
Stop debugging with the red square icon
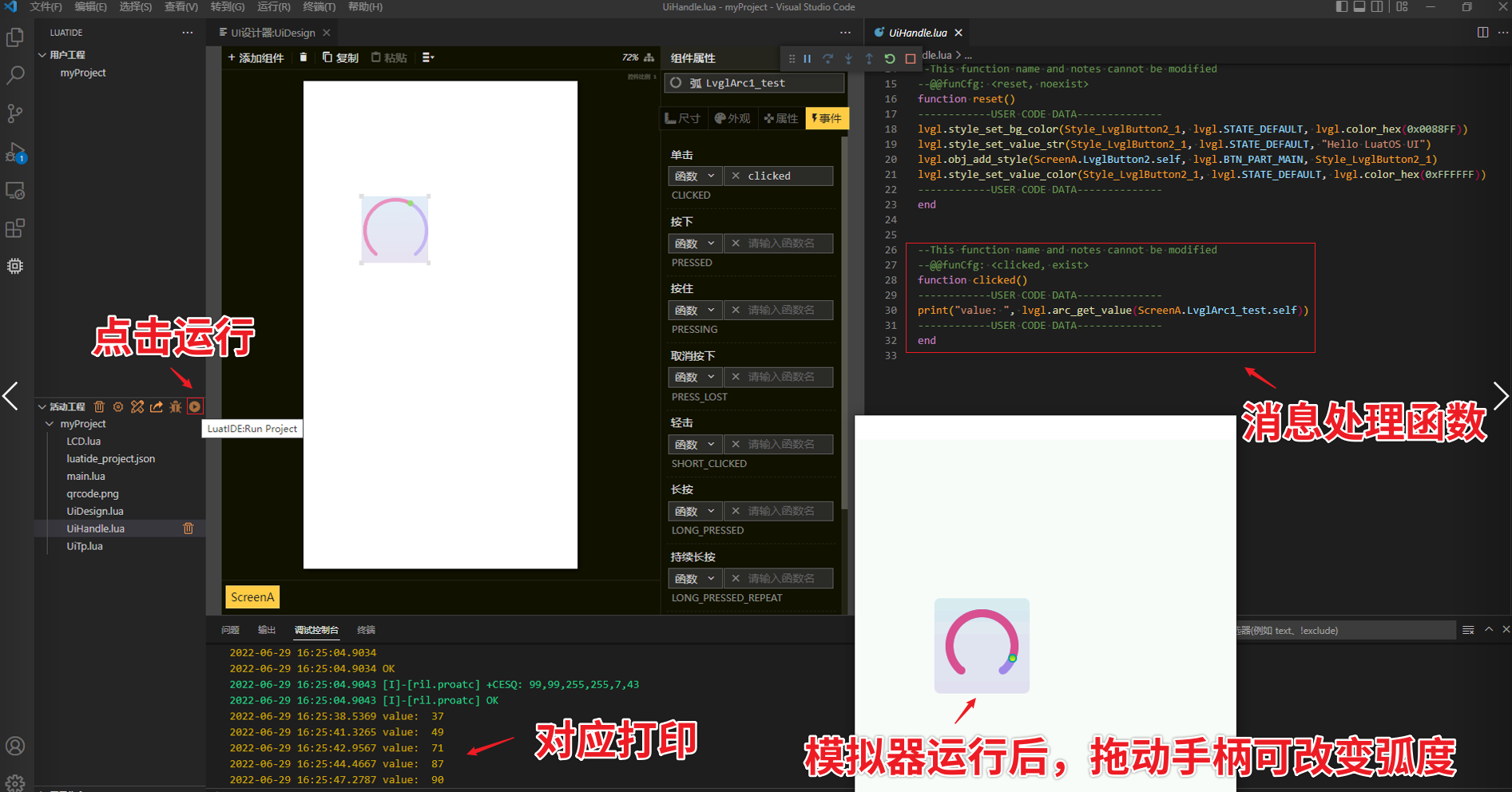(911, 59)
